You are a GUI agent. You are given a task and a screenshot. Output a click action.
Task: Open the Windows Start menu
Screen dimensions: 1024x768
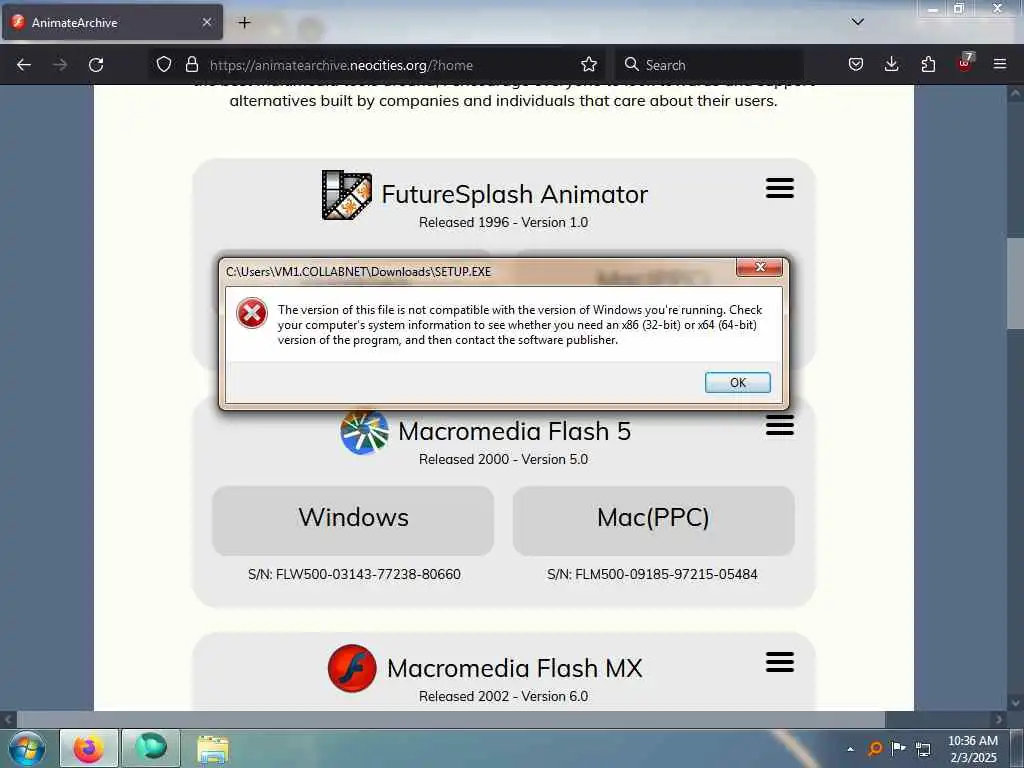point(26,748)
